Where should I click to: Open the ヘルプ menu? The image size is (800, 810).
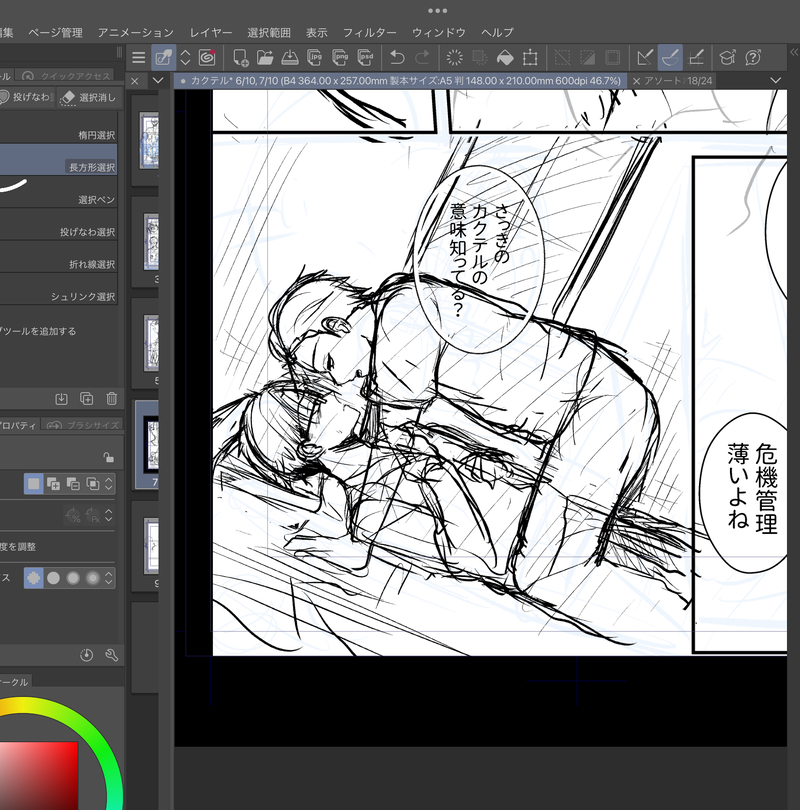(497, 33)
